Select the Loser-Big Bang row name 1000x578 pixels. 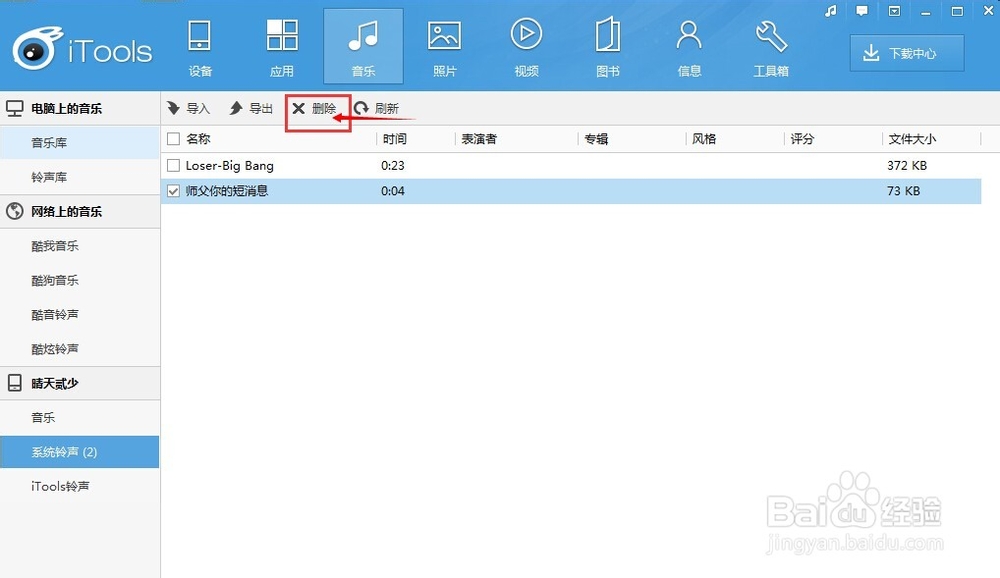pos(230,165)
